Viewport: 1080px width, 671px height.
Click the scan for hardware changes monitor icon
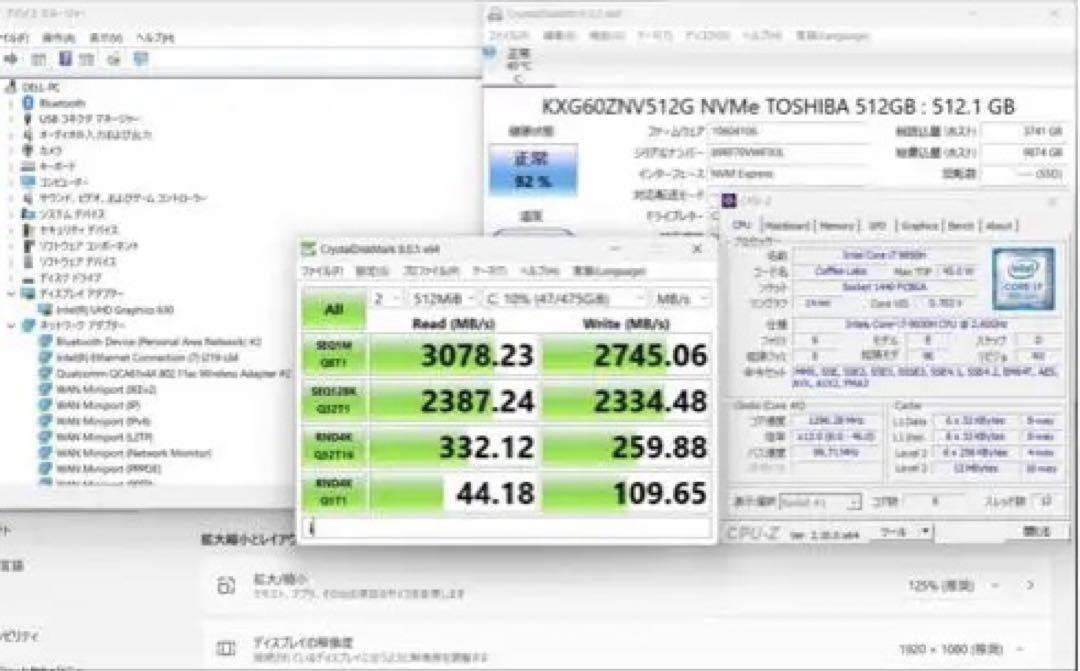point(141,60)
